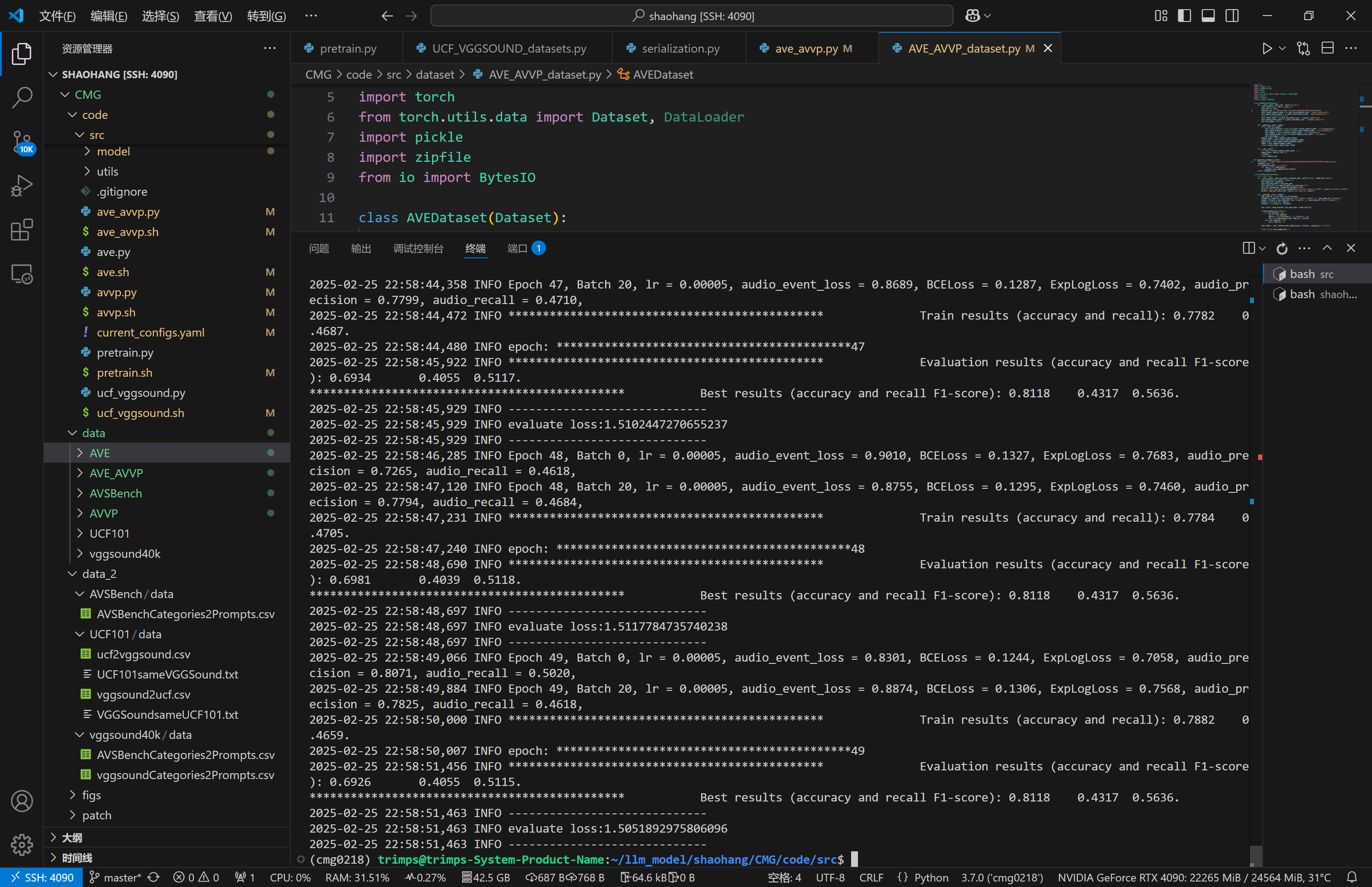Viewport: 1372px width, 887px height.
Task: Toggle the secondary side bar
Action: click(x=1232, y=16)
